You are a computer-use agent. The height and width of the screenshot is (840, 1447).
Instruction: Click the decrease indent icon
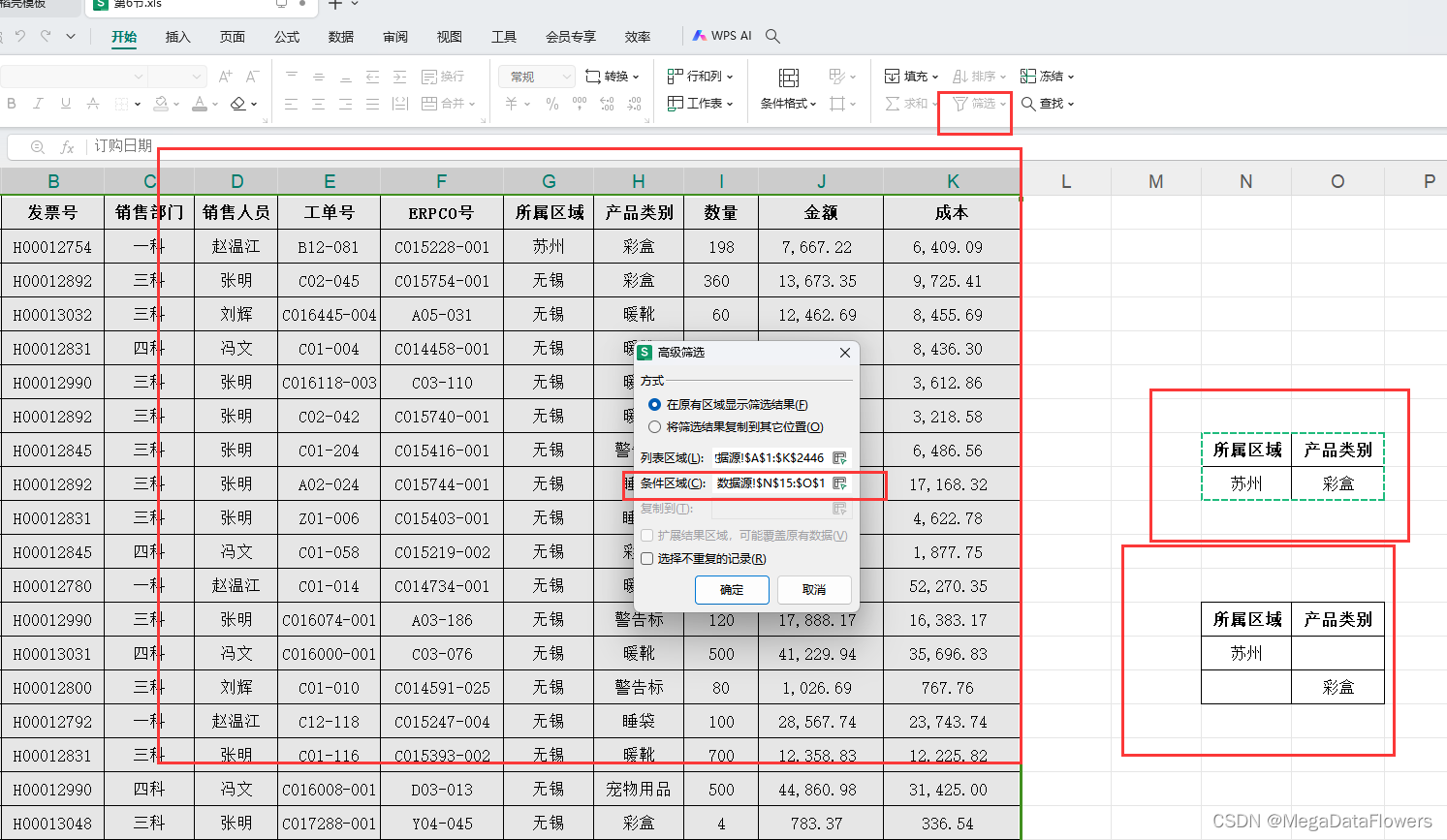click(x=372, y=77)
